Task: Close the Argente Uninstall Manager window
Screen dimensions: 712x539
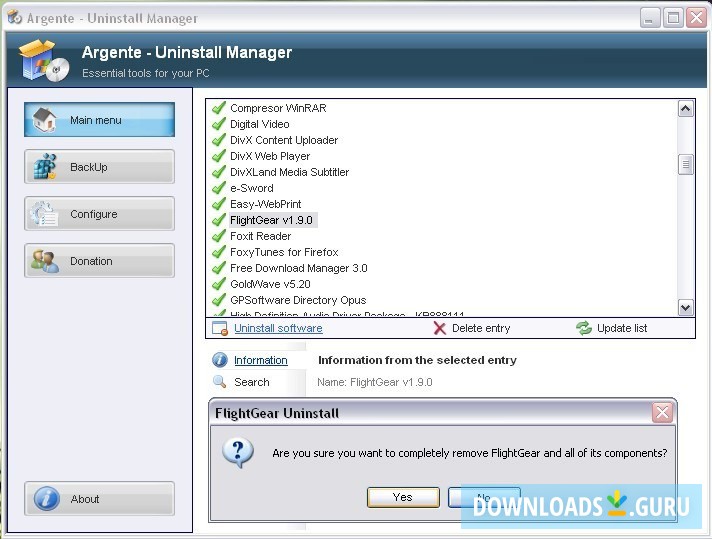Action: [x=697, y=18]
